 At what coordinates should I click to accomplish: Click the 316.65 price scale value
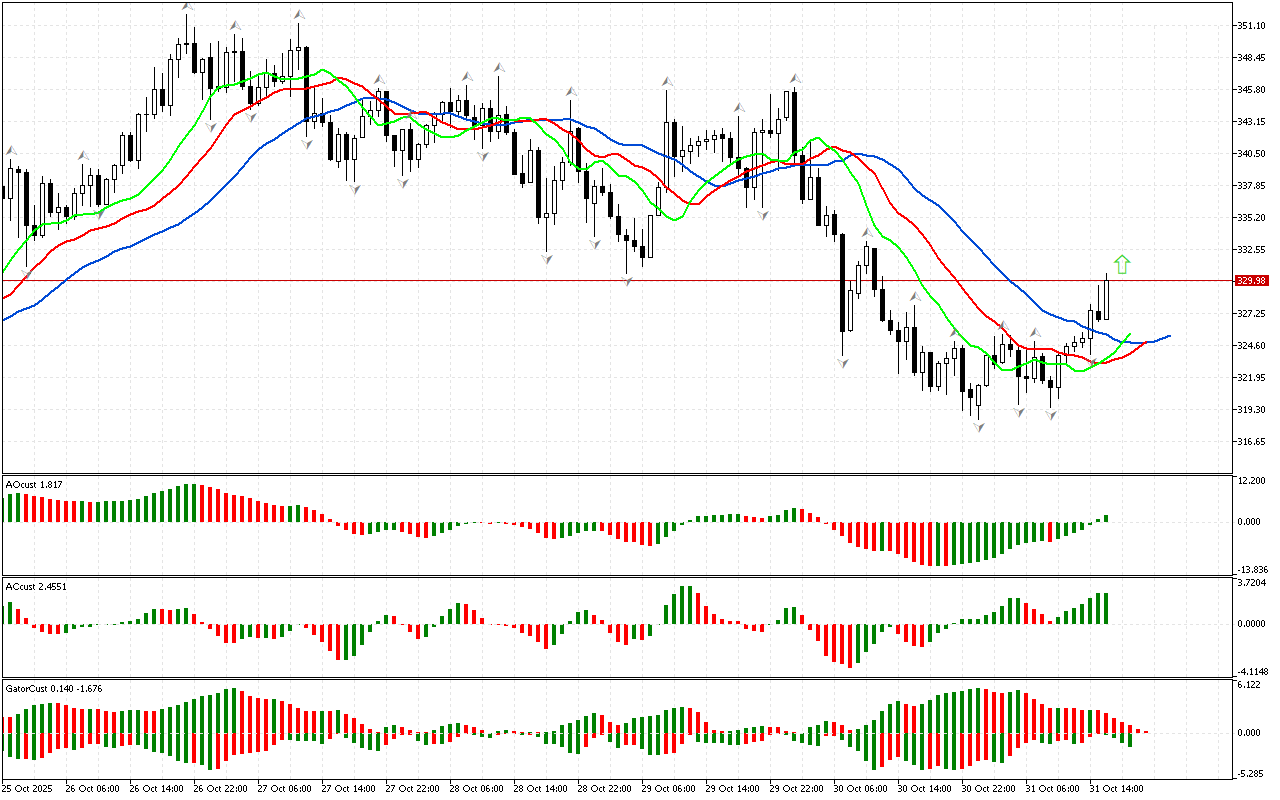point(1254,441)
